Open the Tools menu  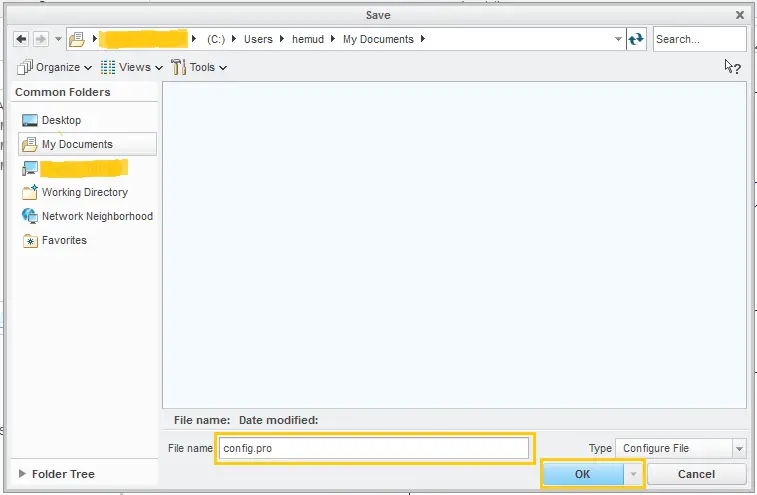pos(200,67)
